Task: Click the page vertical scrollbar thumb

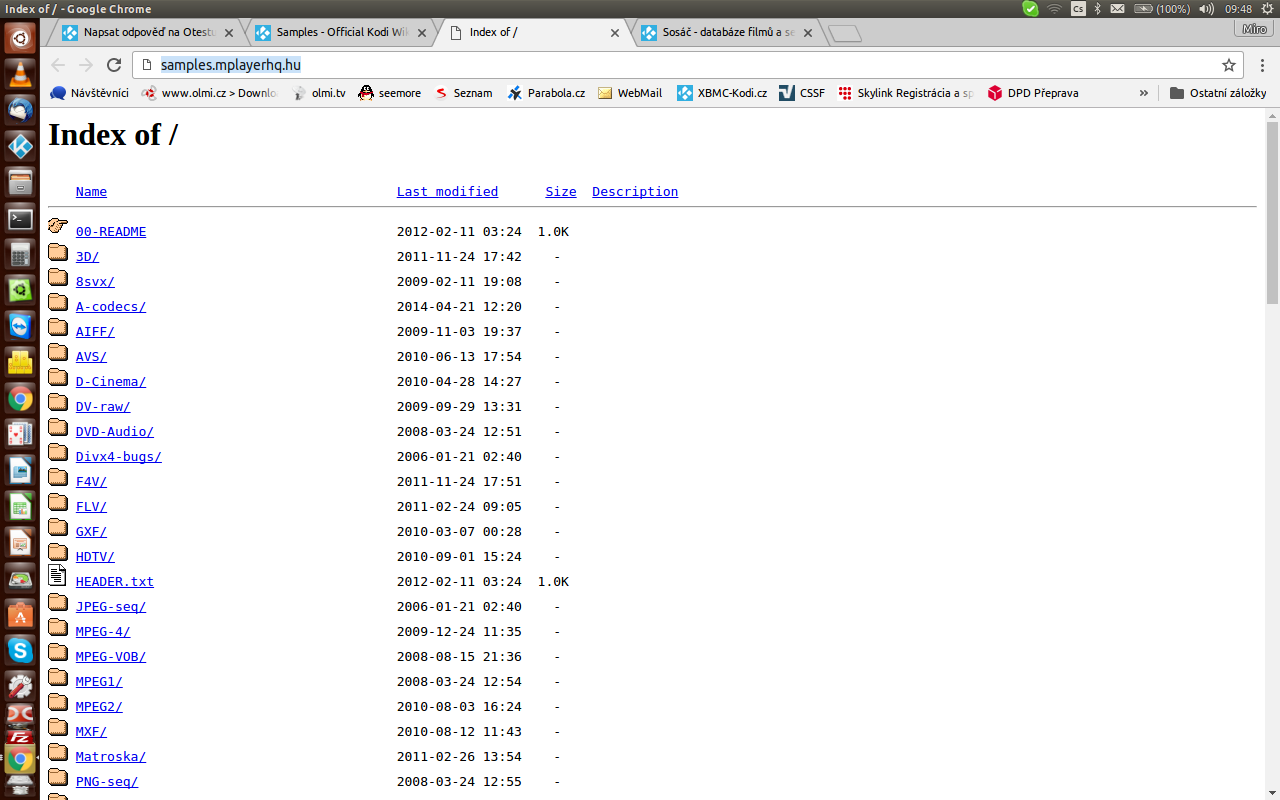Action: pyautogui.click(x=1272, y=210)
